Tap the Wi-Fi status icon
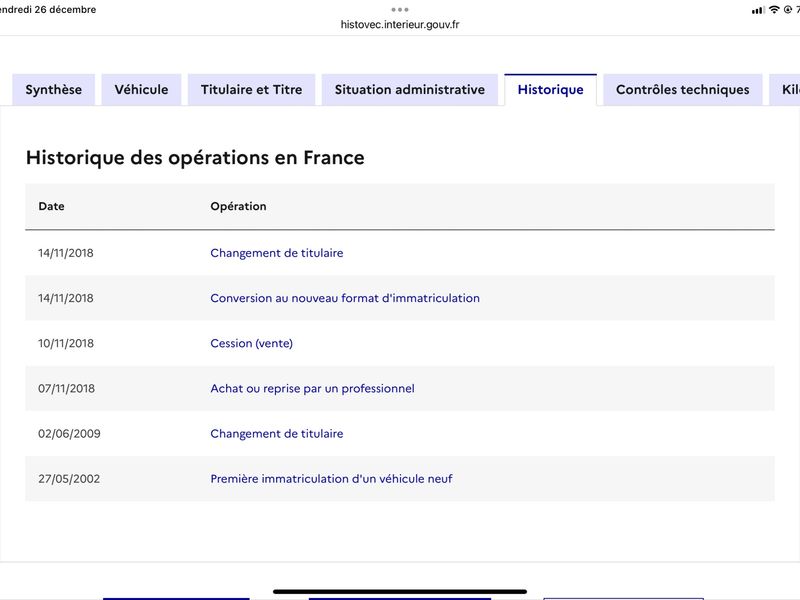 coord(774,10)
